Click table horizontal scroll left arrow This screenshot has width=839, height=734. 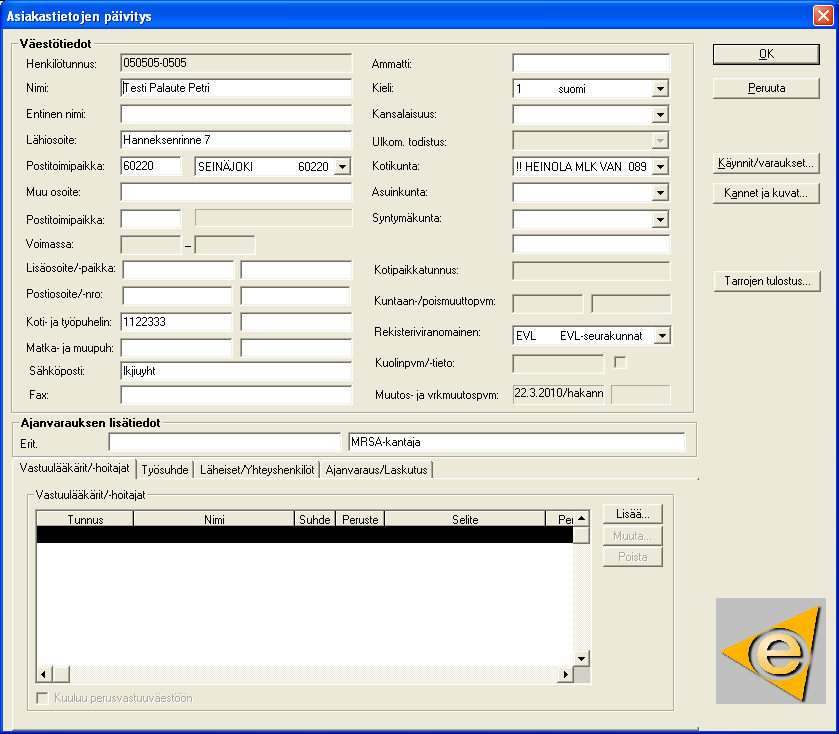tap(44, 675)
